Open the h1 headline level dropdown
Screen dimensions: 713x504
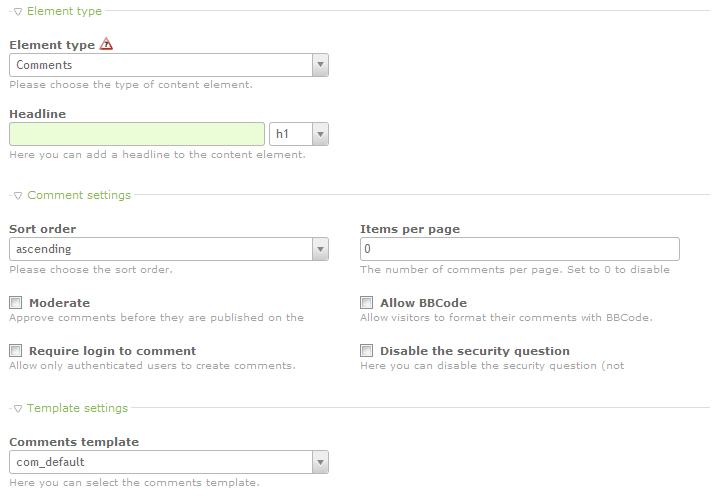pos(299,134)
